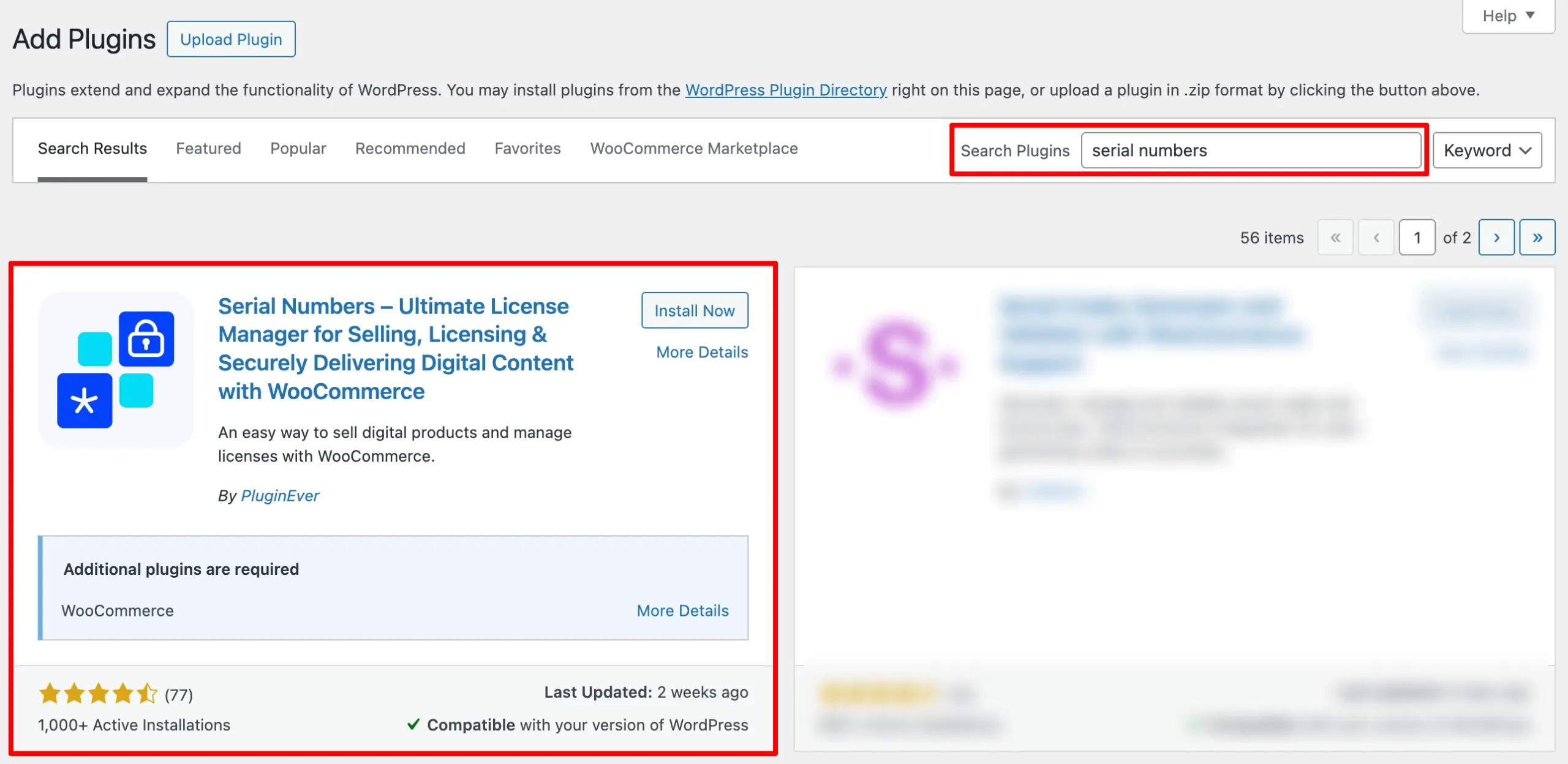This screenshot has width=1568, height=764.
Task: Open the PluginEver author link
Action: 280,495
